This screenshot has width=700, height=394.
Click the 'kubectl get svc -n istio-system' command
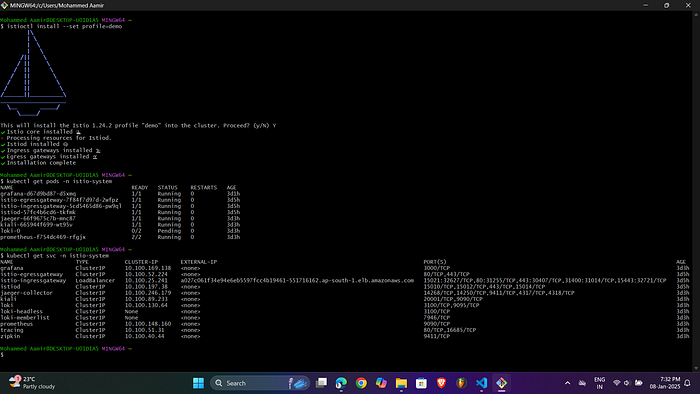(x=58, y=256)
